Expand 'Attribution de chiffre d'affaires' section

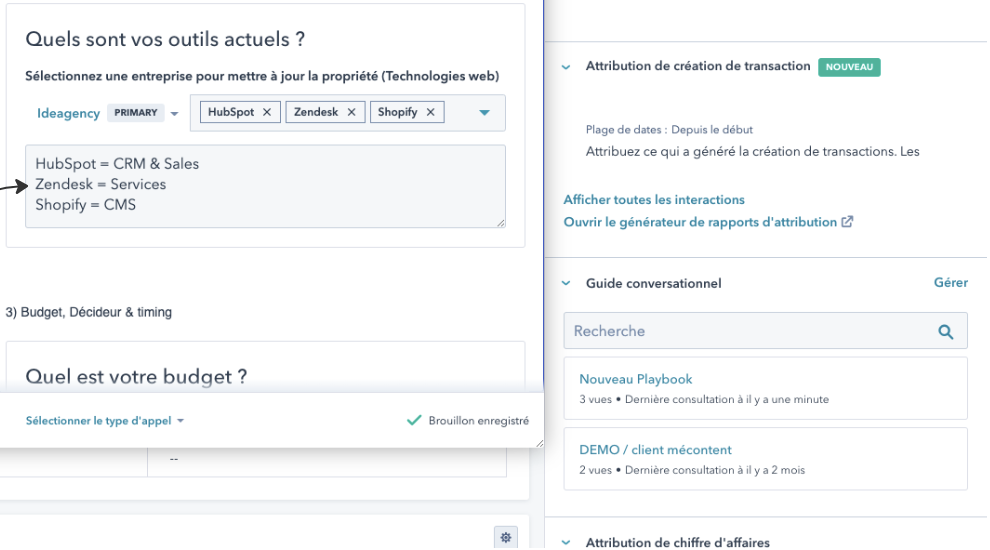click(x=566, y=542)
